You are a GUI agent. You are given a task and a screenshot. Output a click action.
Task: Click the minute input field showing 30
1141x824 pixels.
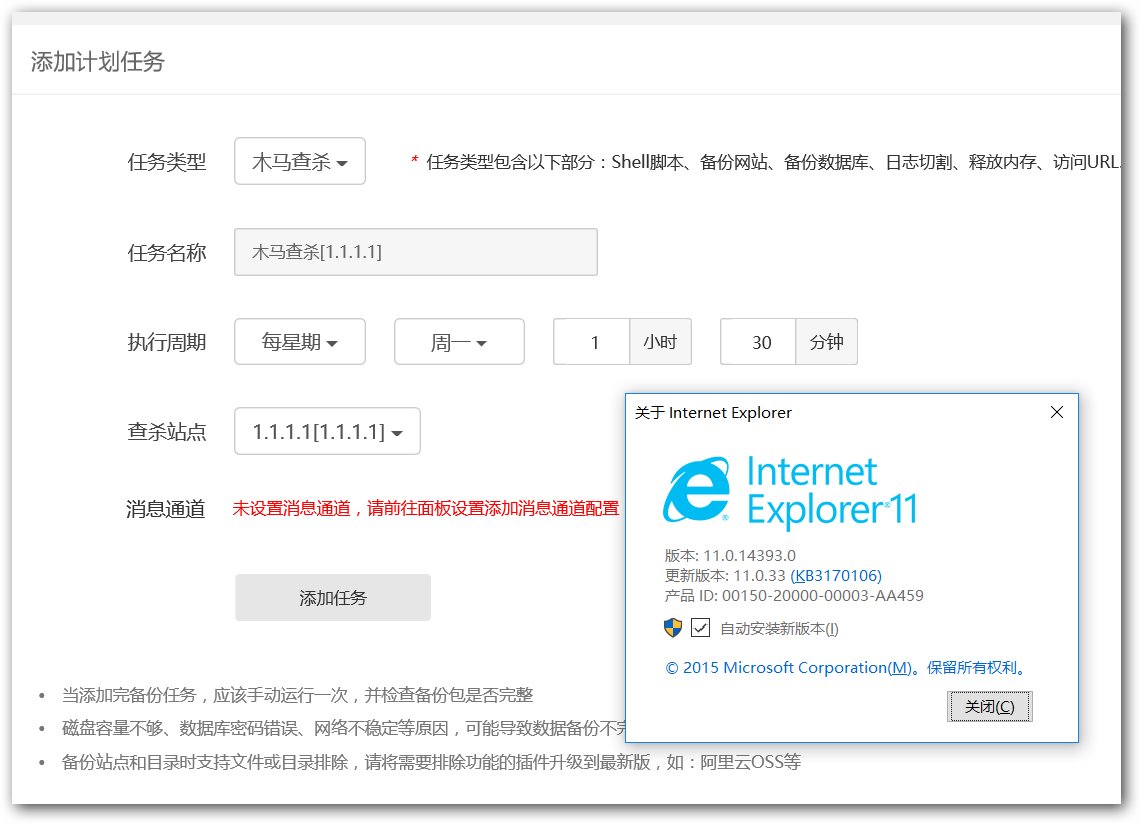point(758,342)
